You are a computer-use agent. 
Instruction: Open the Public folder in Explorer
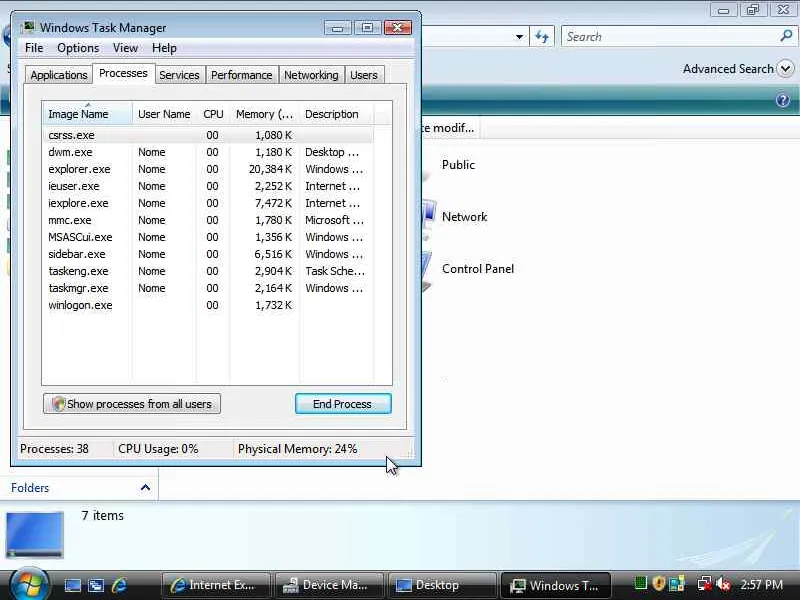pyautogui.click(x=458, y=165)
